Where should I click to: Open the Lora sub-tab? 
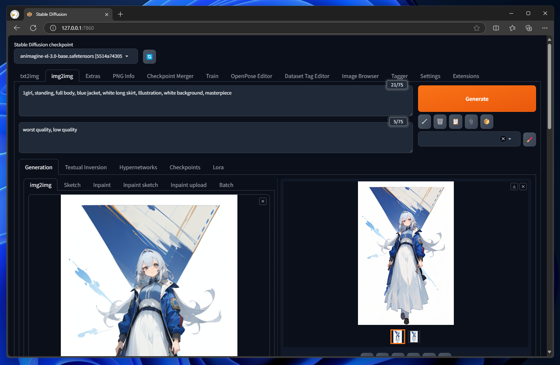pos(218,167)
